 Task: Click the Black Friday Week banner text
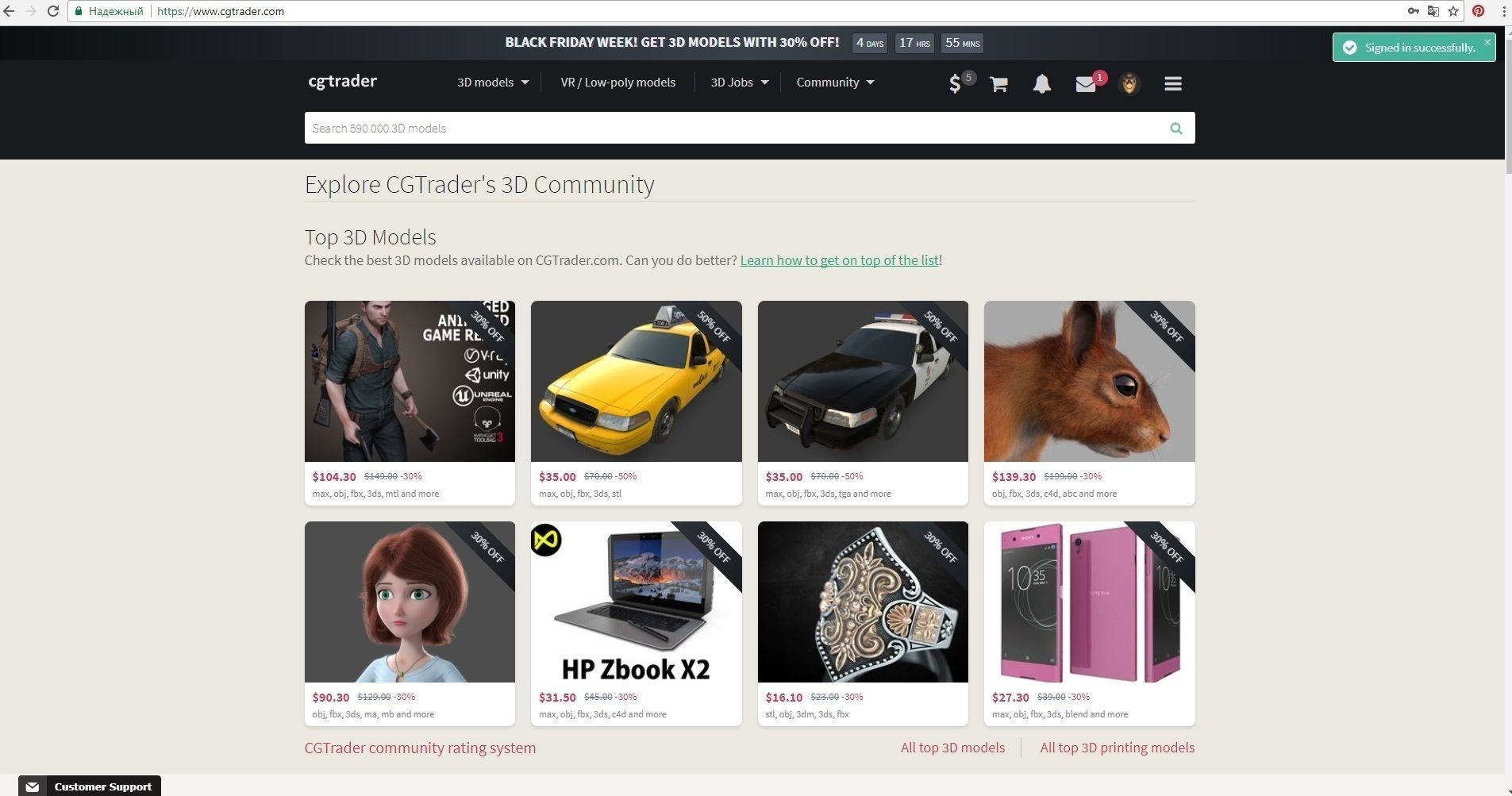(671, 43)
